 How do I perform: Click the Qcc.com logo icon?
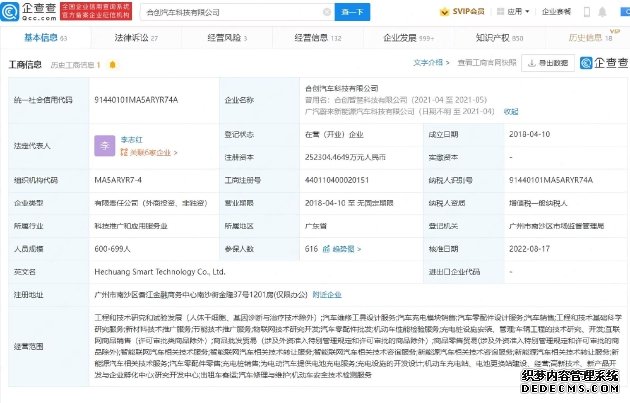click(10, 11)
